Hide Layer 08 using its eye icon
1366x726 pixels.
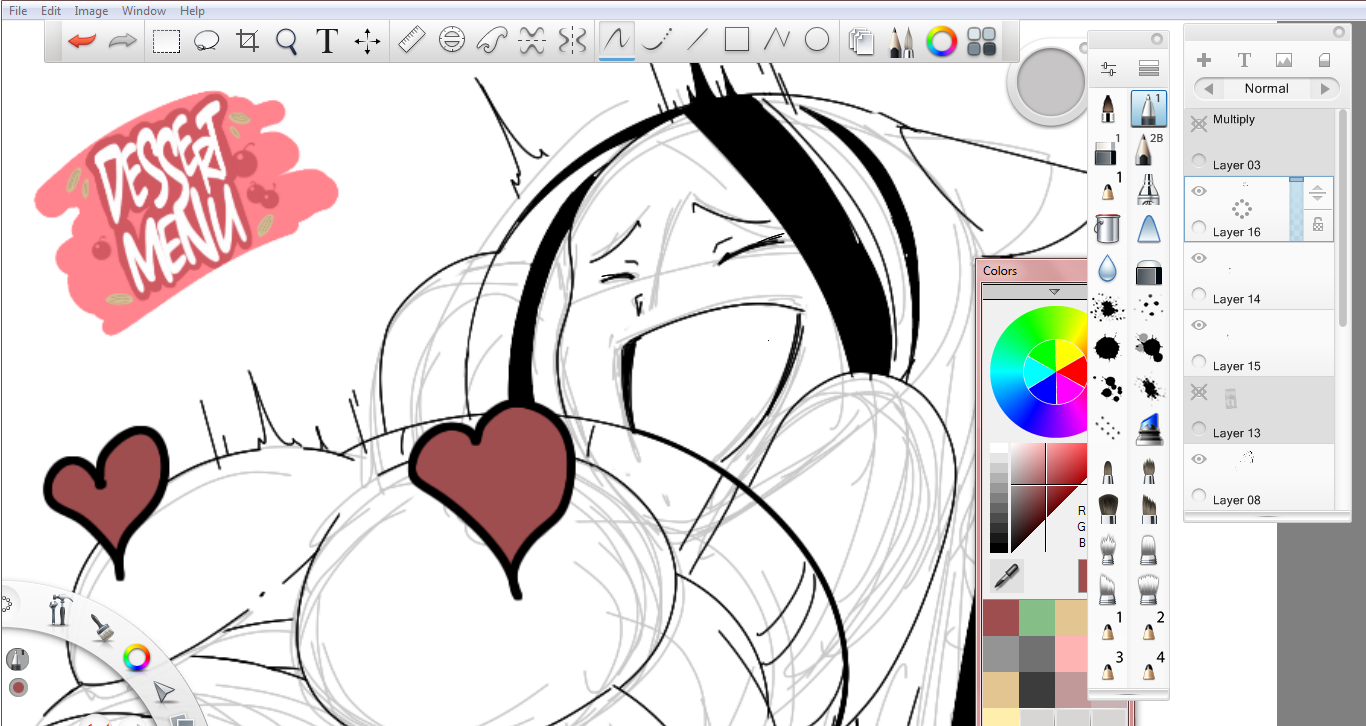1199,459
